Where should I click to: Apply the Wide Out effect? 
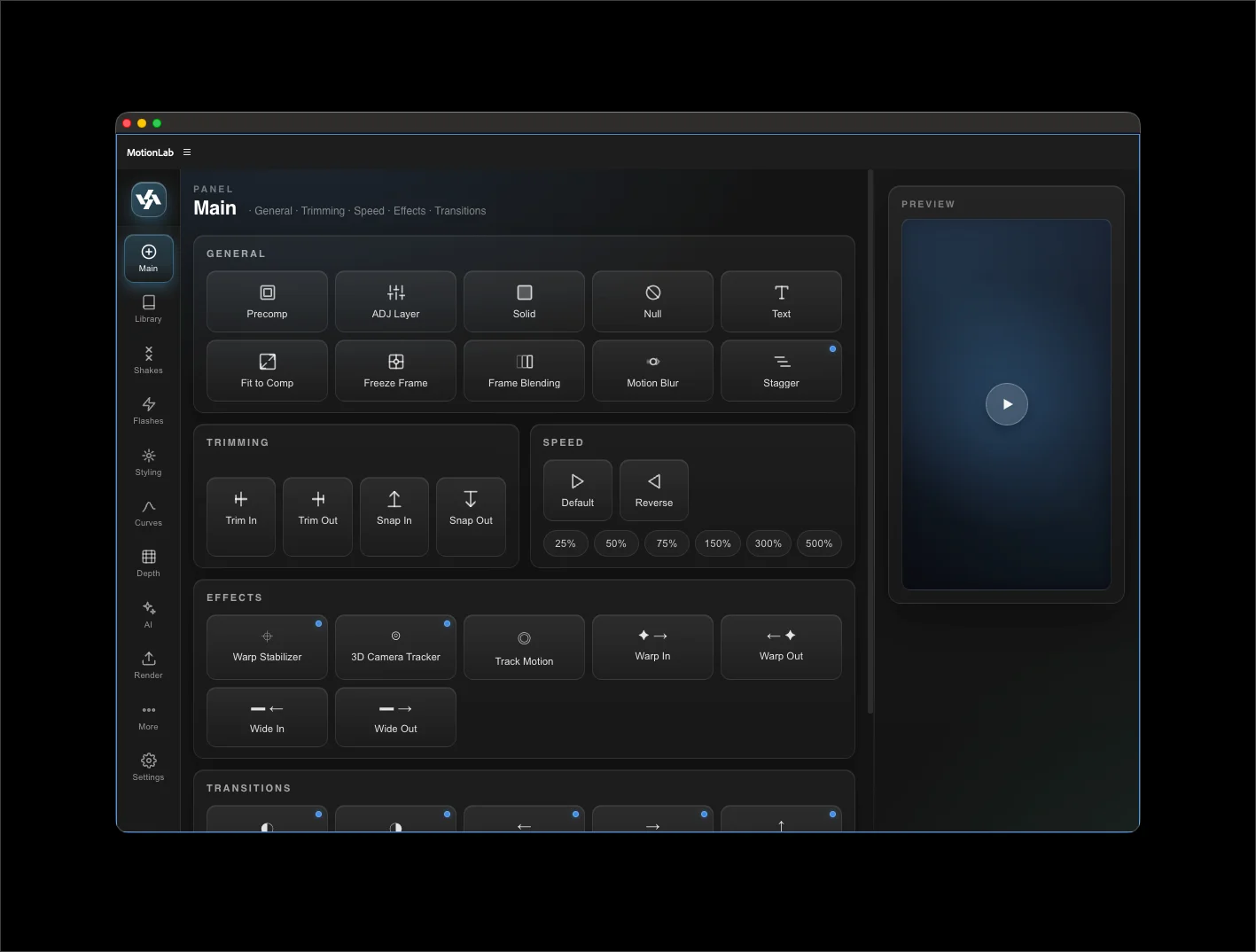(395, 717)
